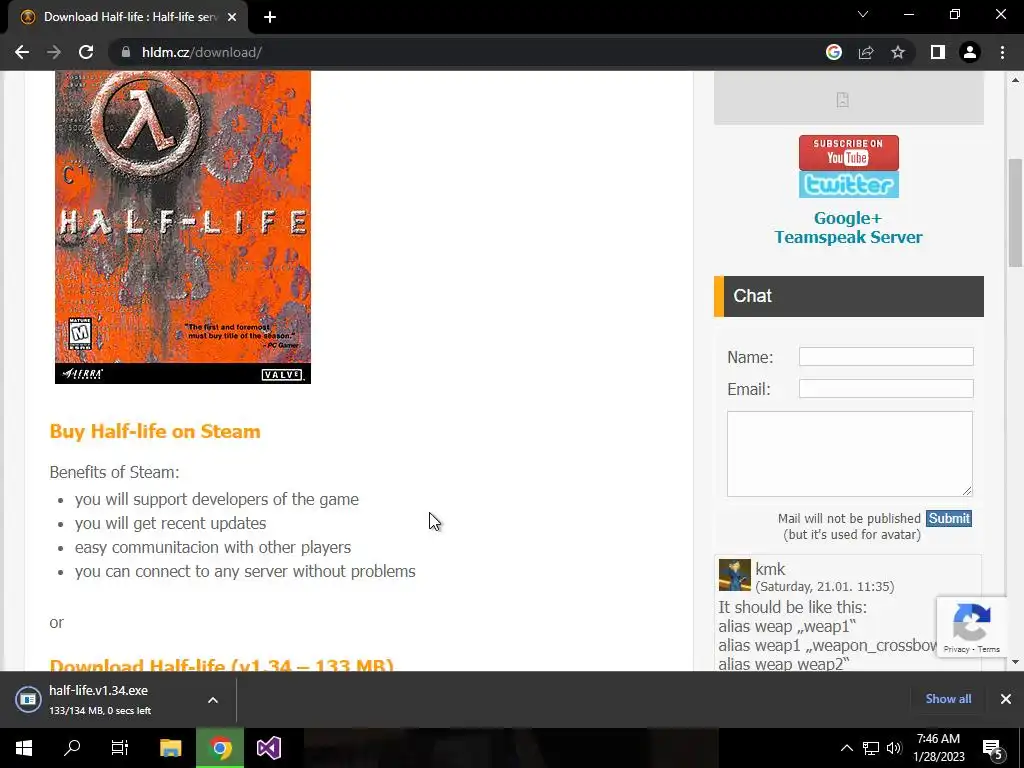Open the clock showing 7:46 AM
This screenshot has height=768, width=1024.
coord(938,748)
